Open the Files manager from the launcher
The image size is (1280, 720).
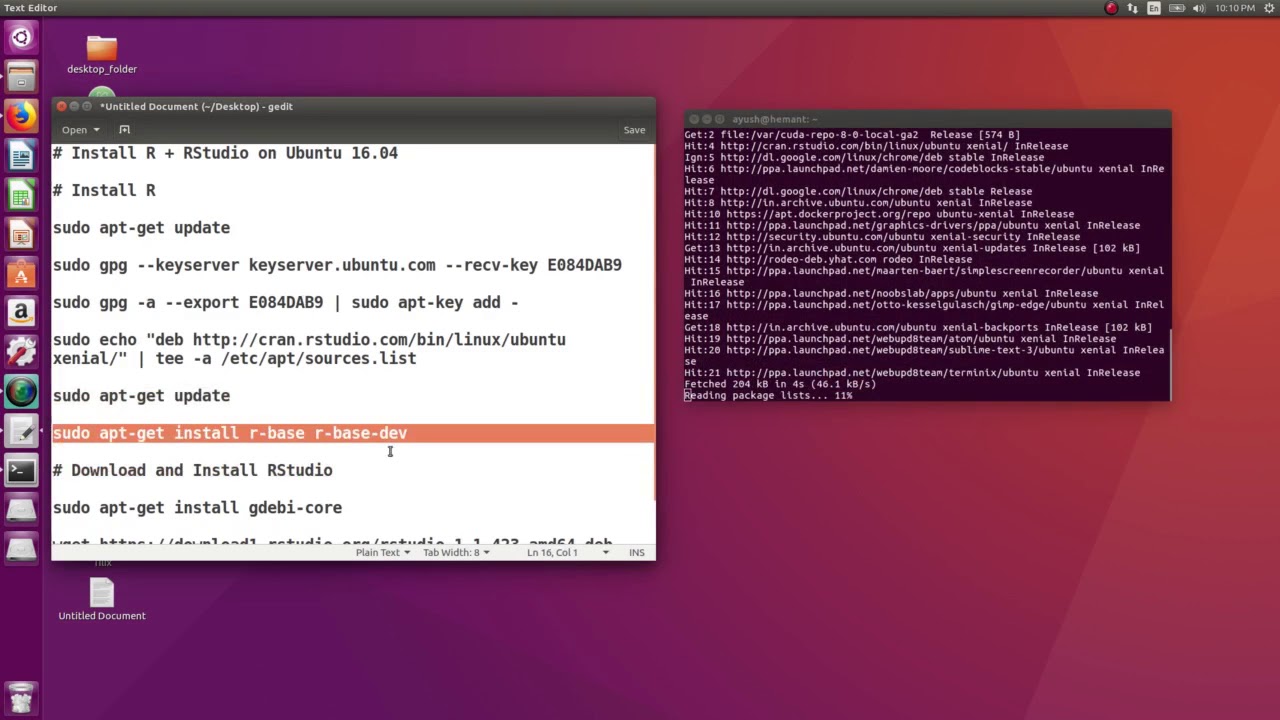point(21,77)
